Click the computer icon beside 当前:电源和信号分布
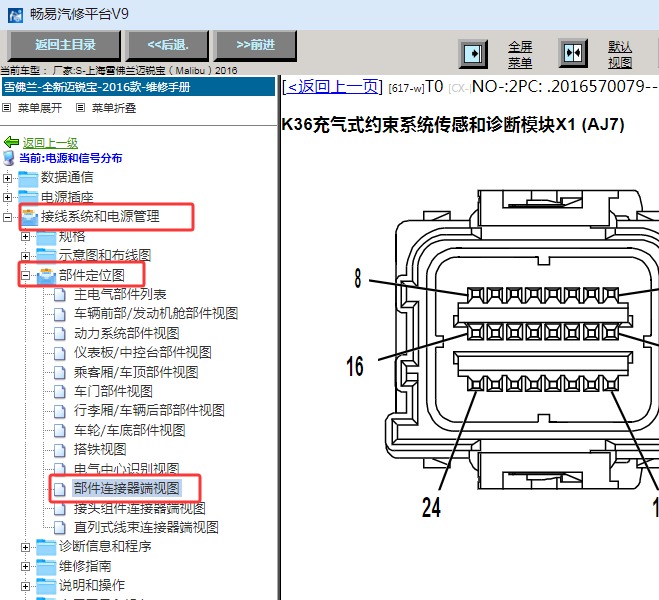Screen dimensions: 659x600 pos(8,158)
